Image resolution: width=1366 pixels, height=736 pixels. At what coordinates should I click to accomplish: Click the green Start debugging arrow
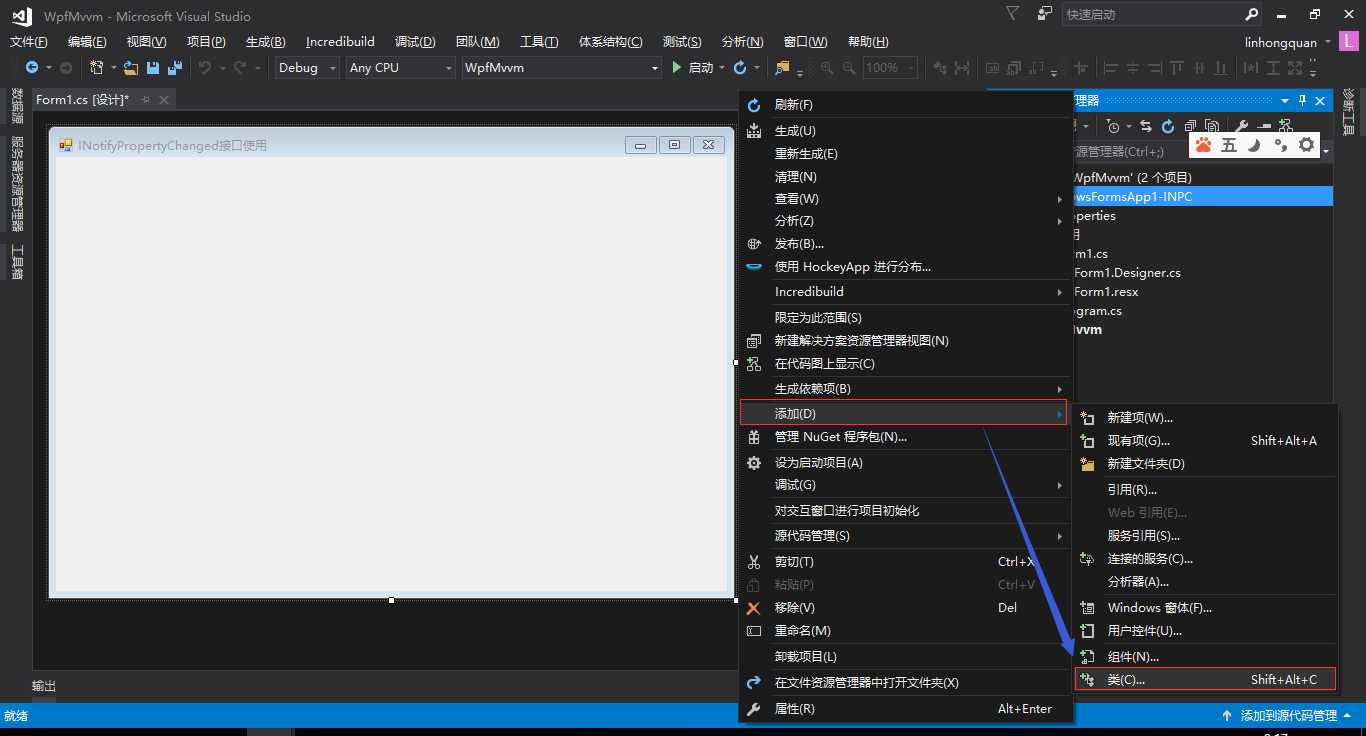[677, 67]
